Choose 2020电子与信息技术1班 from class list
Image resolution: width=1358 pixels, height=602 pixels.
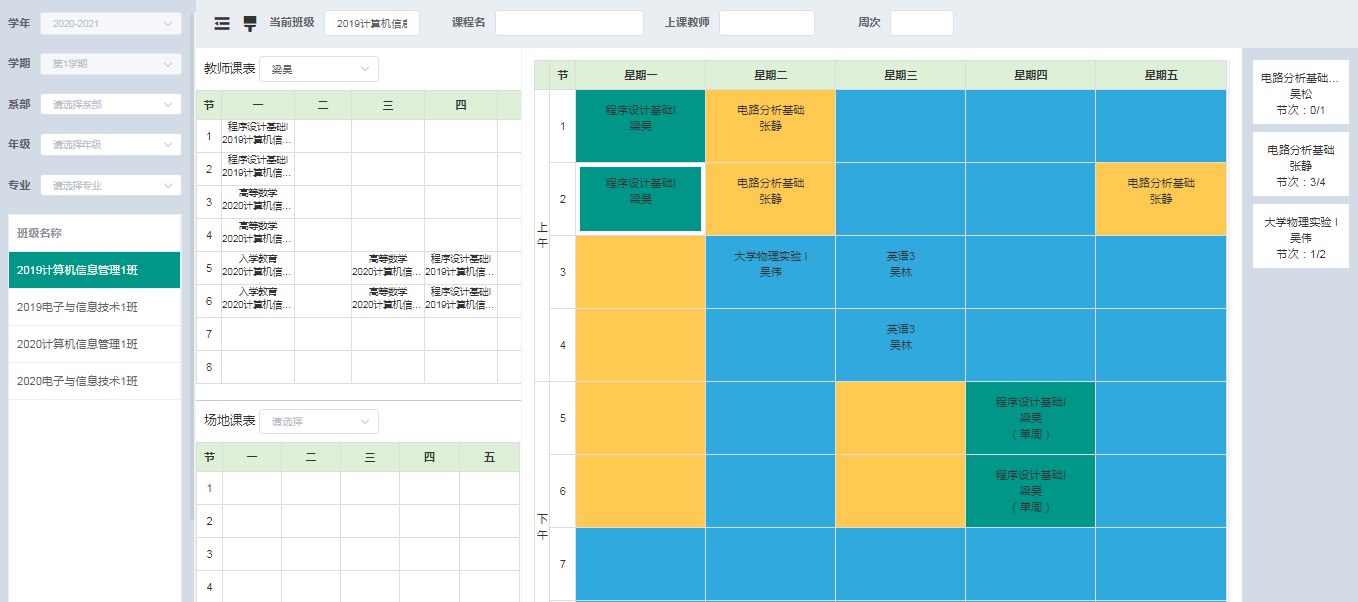94,381
